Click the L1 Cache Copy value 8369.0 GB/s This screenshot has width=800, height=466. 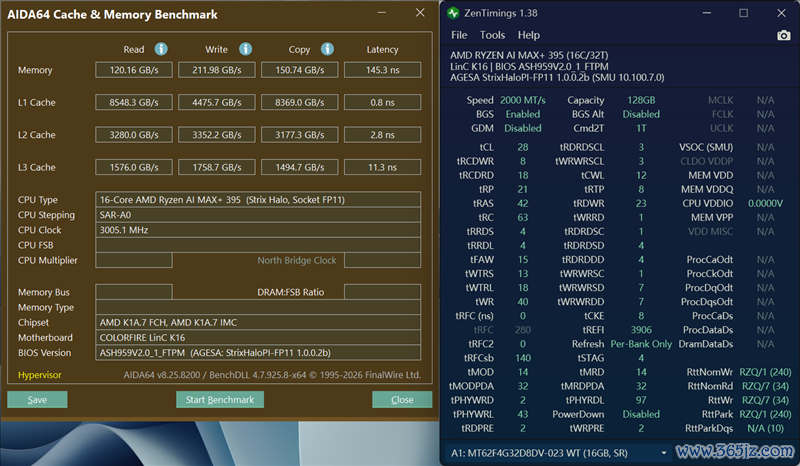[x=299, y=102]
